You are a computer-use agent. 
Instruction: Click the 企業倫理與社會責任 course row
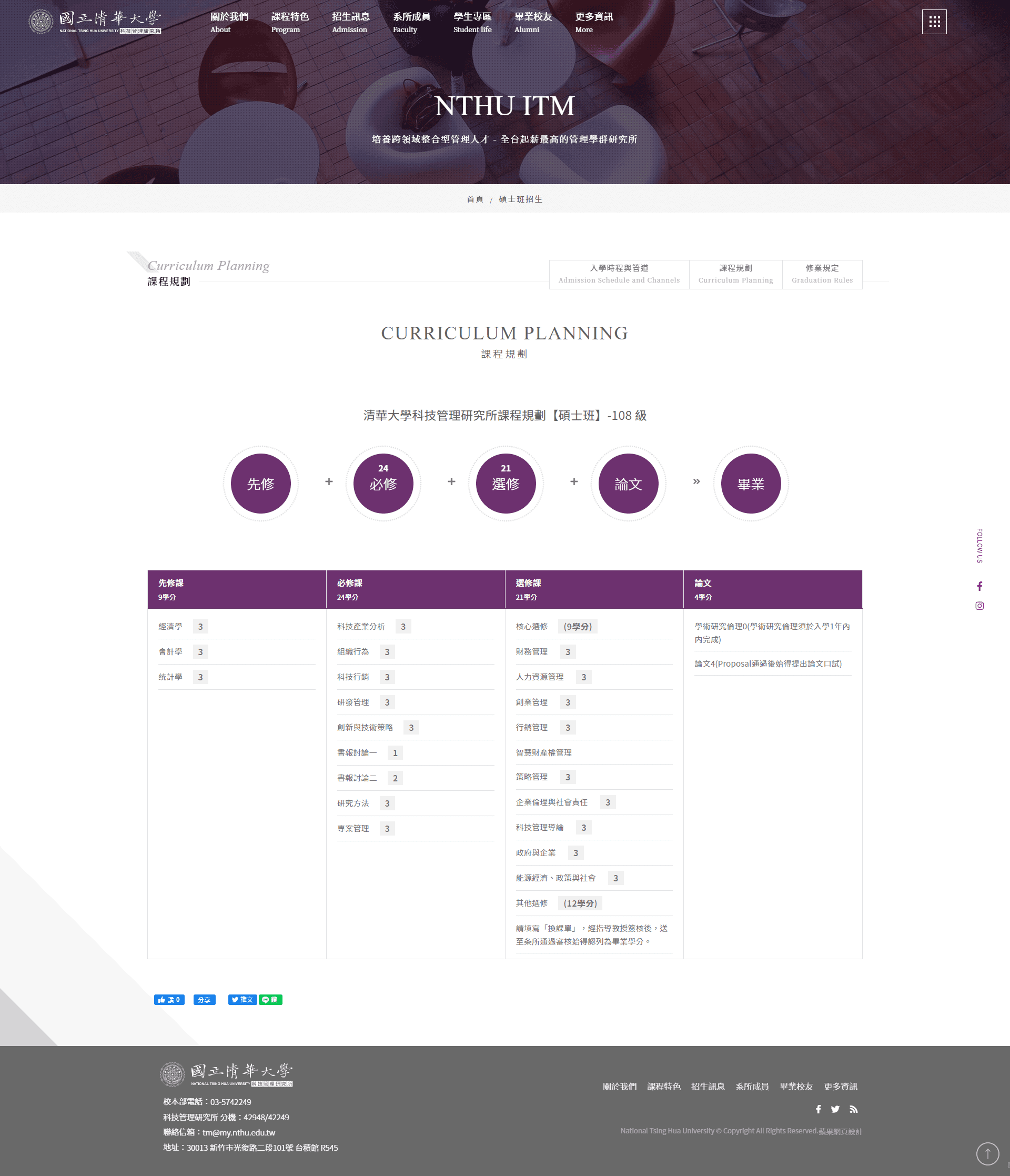pyautogui.click(x=594, y=802)
